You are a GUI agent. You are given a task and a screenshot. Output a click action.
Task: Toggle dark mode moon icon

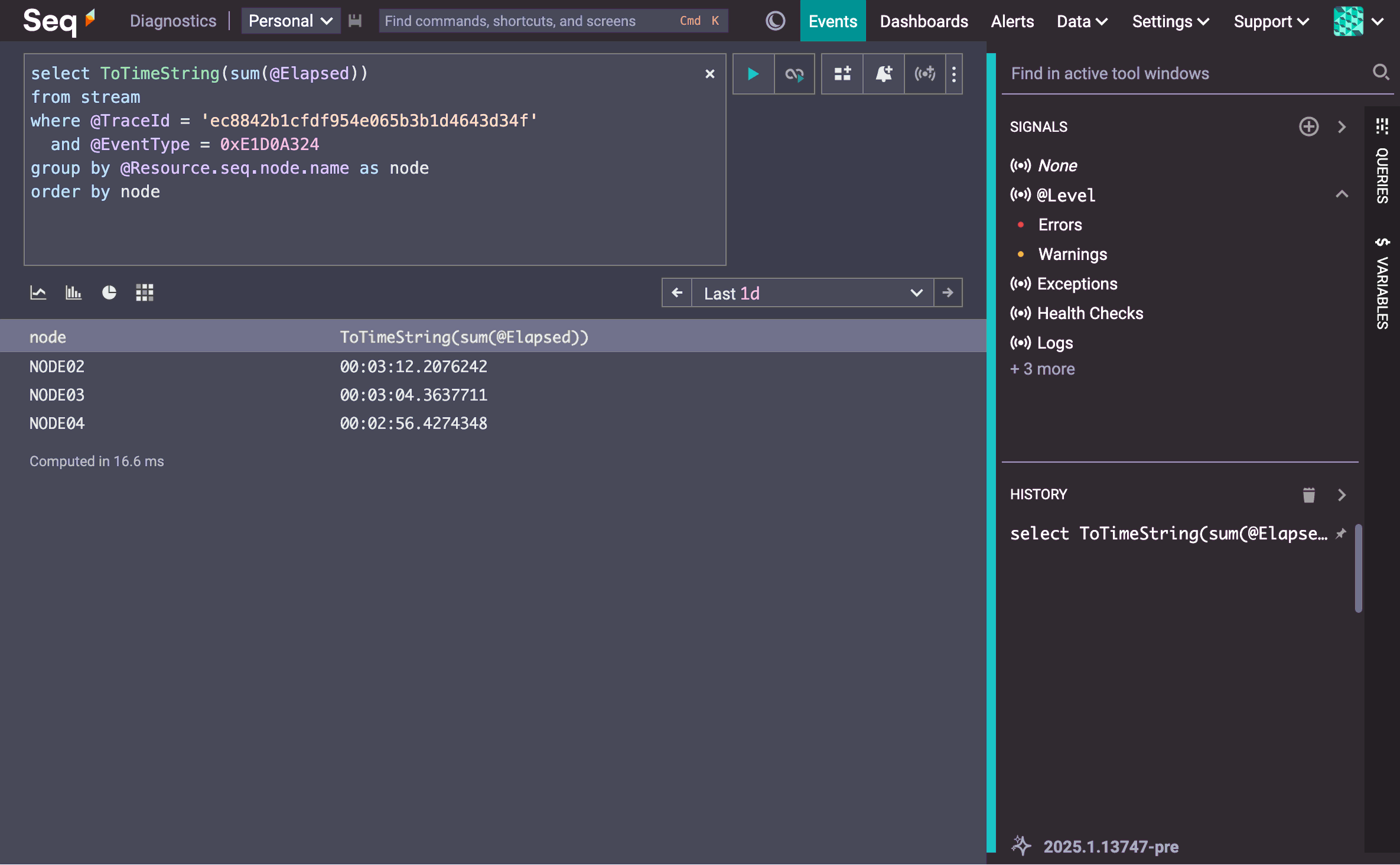coord(776,21)
